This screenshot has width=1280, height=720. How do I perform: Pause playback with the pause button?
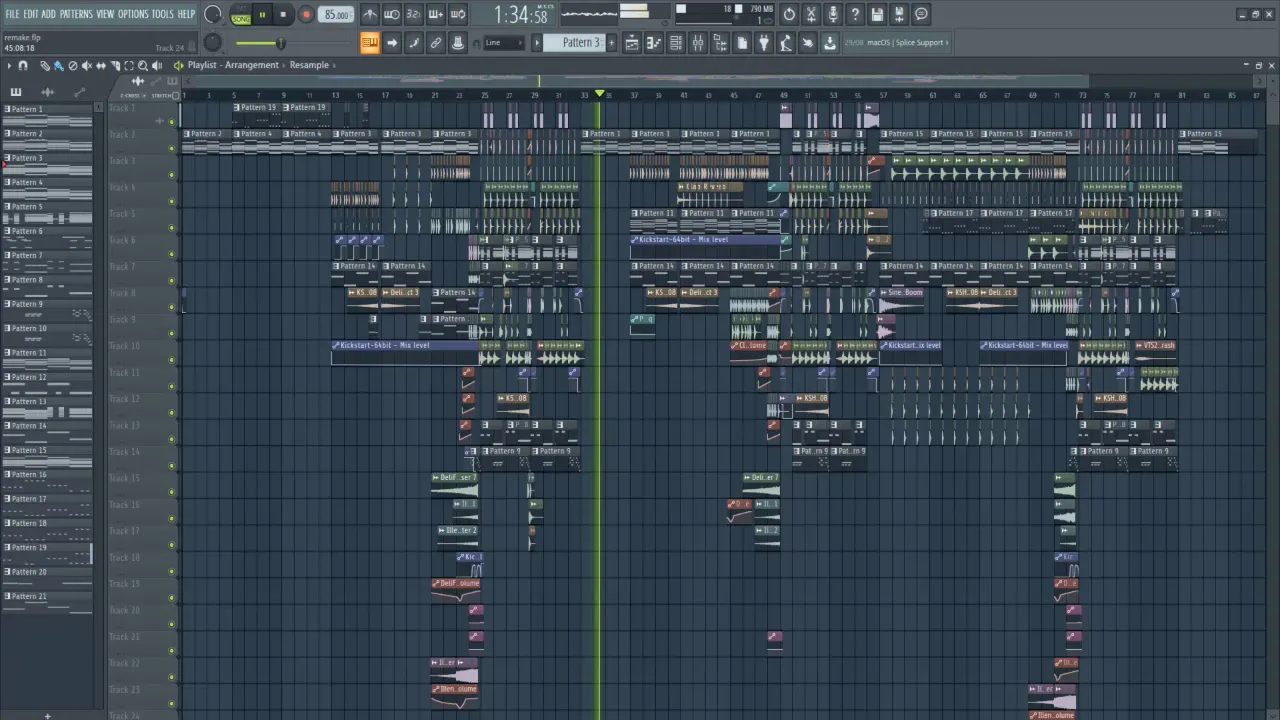[262, 15]
